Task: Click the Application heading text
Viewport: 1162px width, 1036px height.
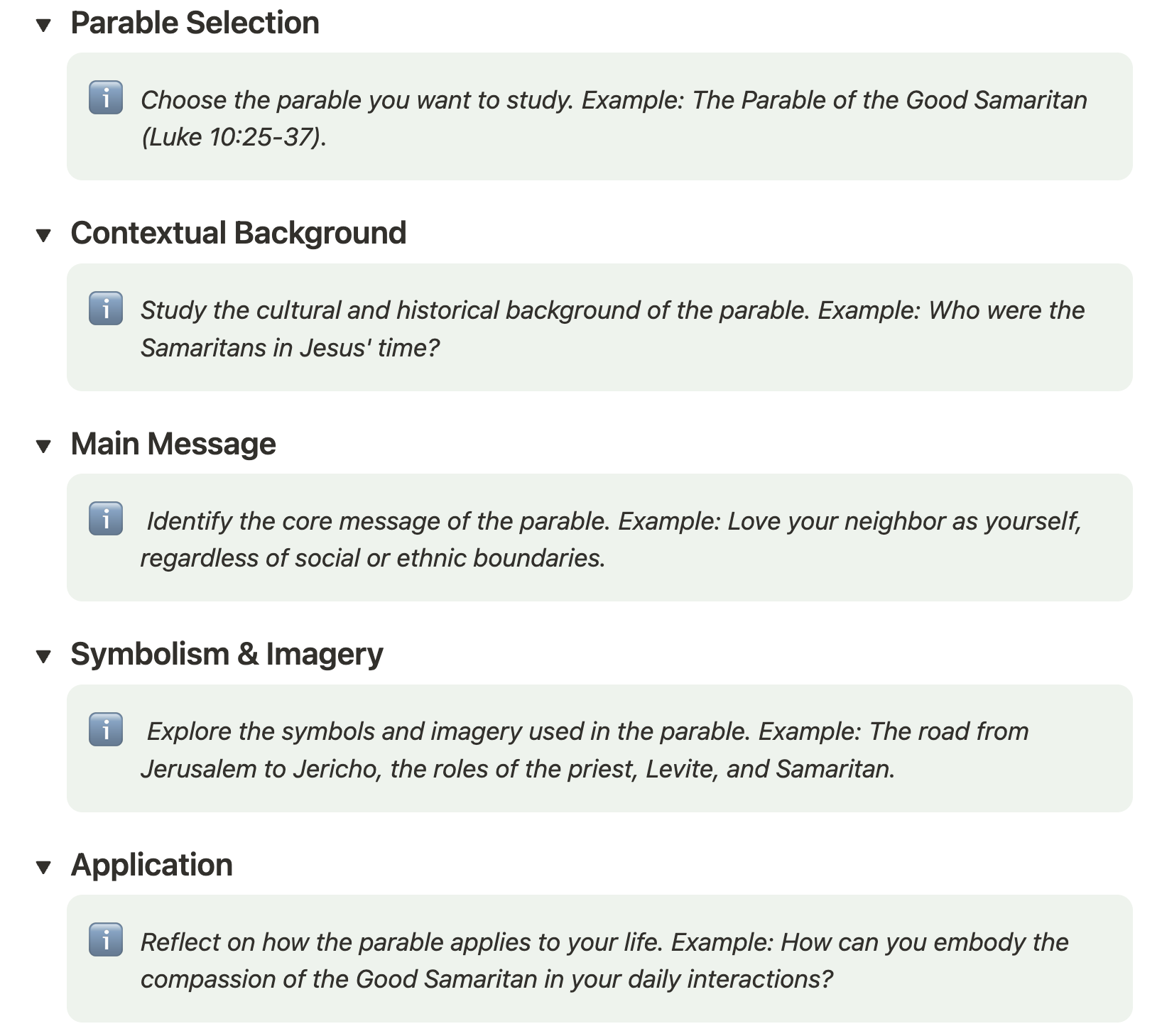Action: pos(151,865)
